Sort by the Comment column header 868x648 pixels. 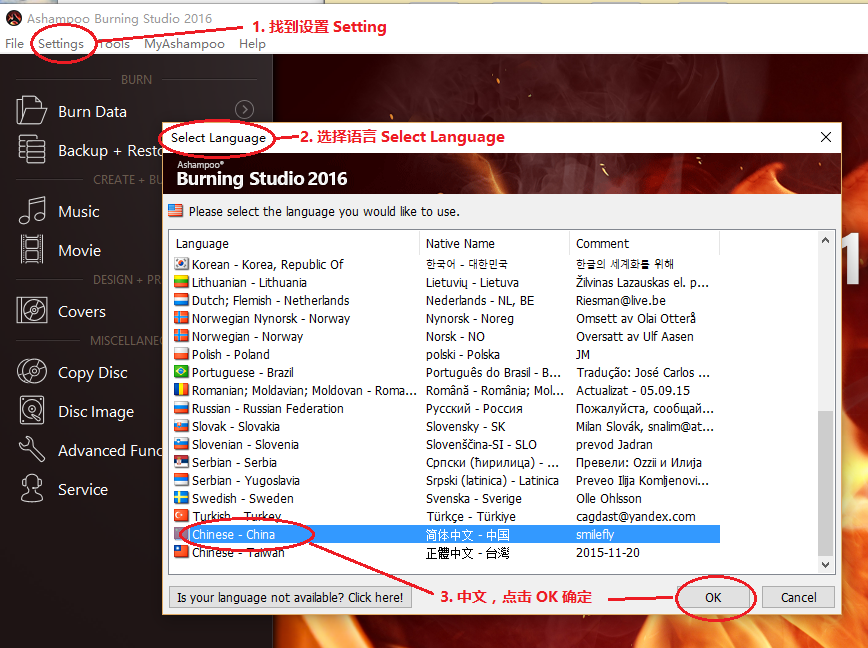[644, 243]
